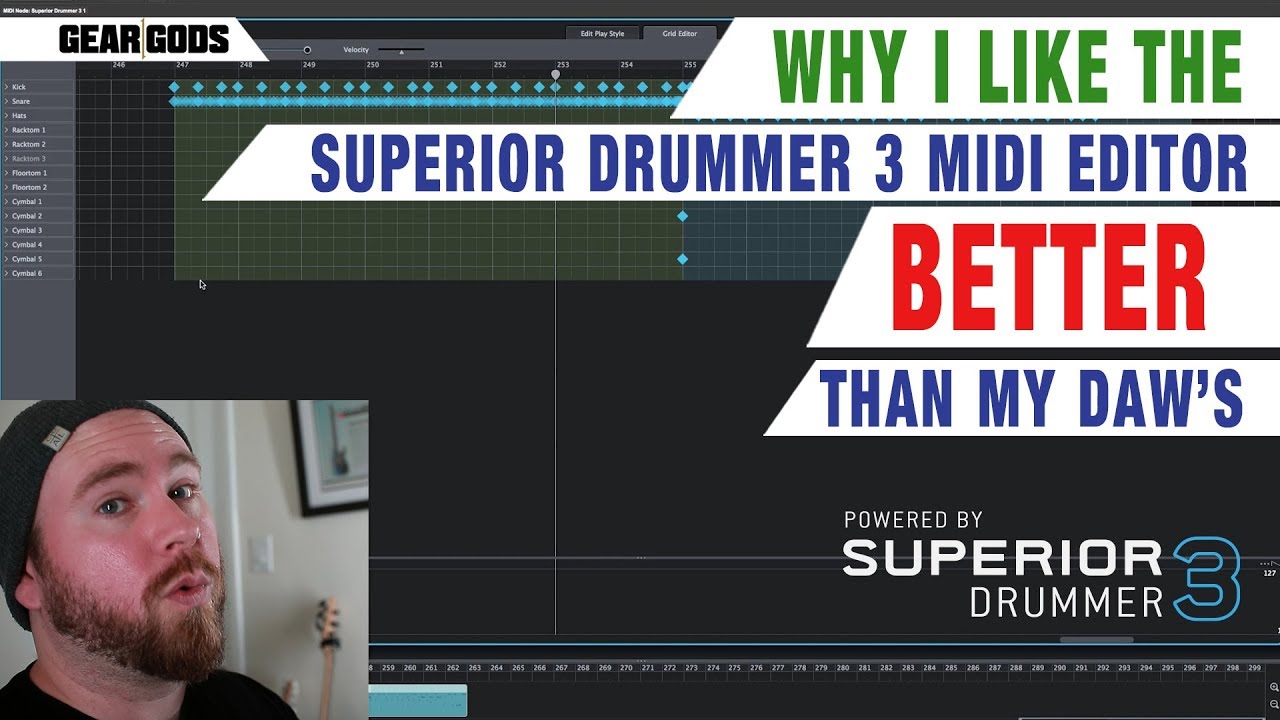Click the playhead marker near bar 253
This screenshot has height=720, width=1280.
[x=556, y=74]
